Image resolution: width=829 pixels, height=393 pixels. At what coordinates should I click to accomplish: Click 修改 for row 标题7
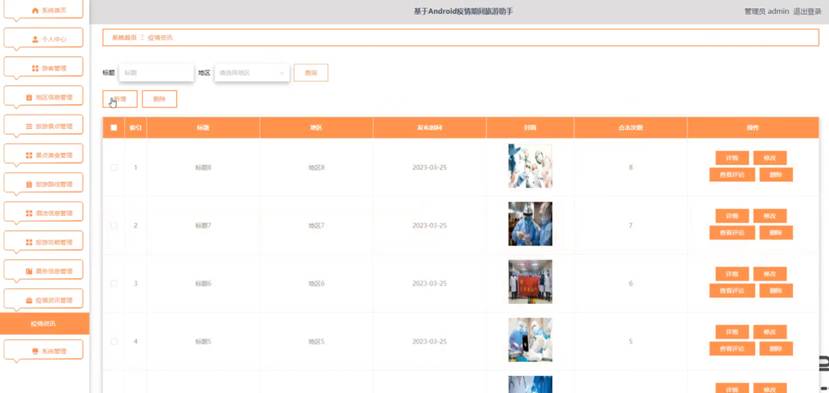[770, 216]
